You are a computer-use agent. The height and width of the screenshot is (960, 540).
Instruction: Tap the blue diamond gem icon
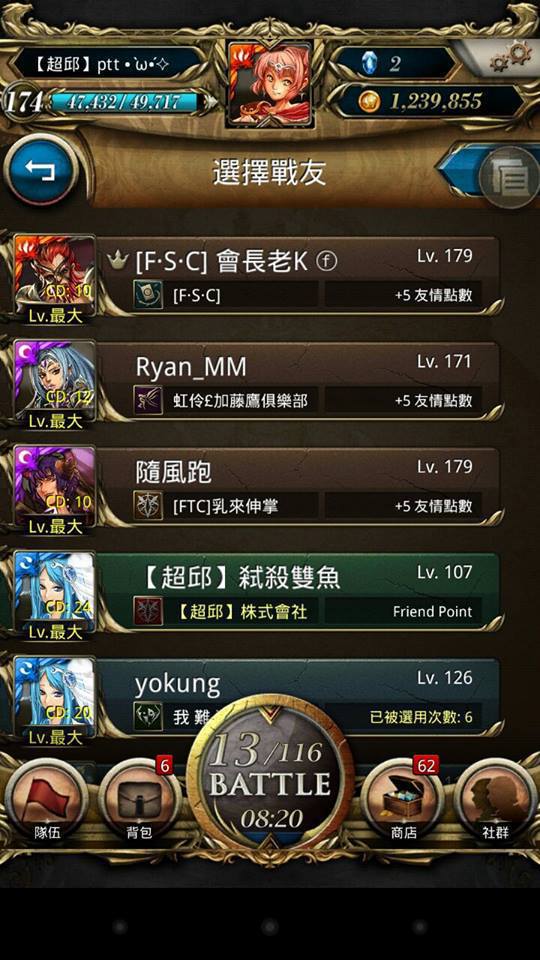369,62
